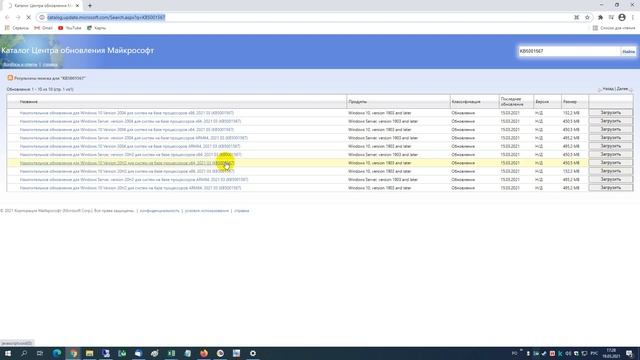This screenshot has width=640, height=360.
Task: Click Загрузить for Windows 10 2004 ARM64 row
Action: pos(611,146)
